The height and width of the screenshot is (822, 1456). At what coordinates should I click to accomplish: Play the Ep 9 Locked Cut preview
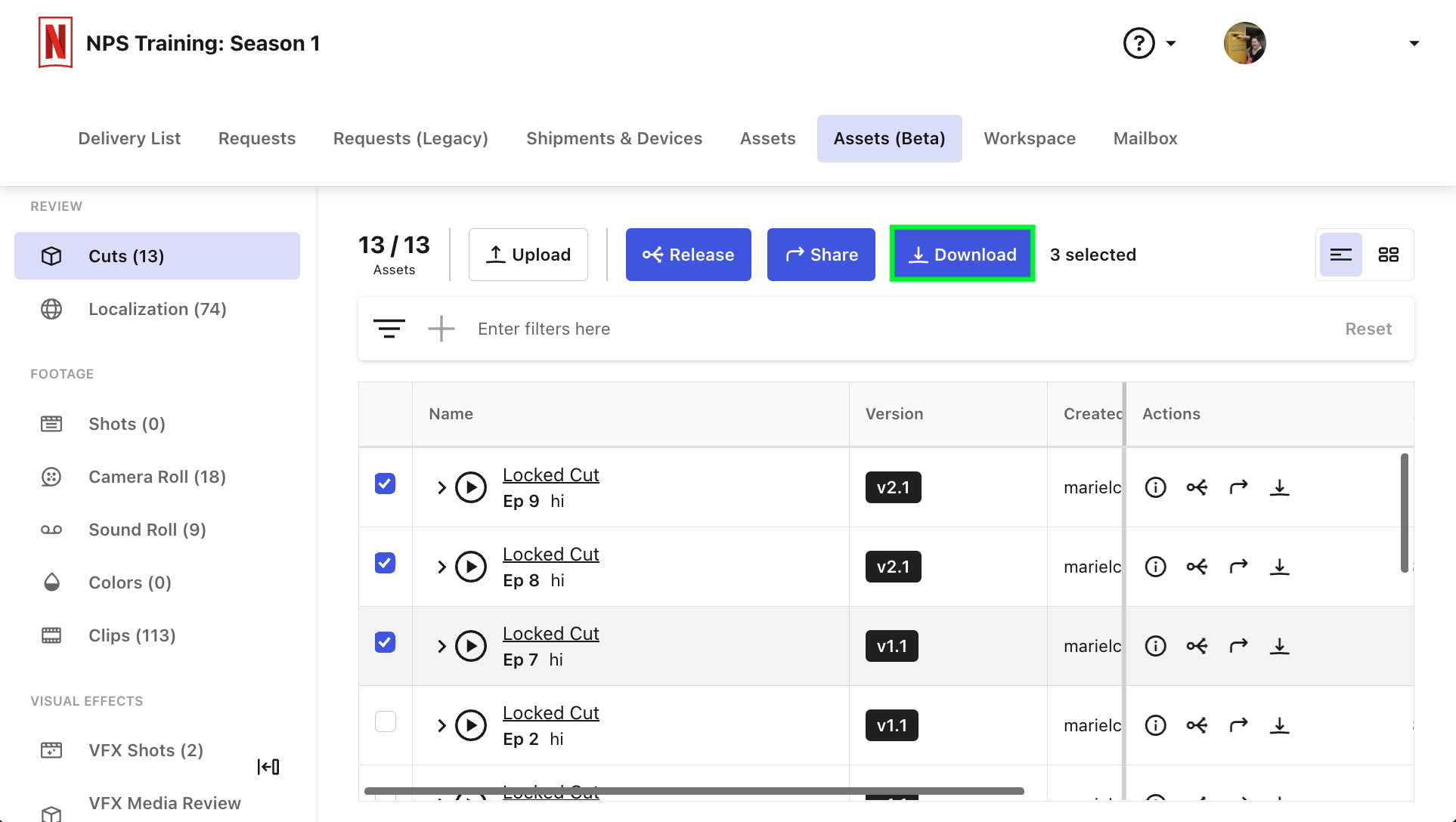coord(472,487)
